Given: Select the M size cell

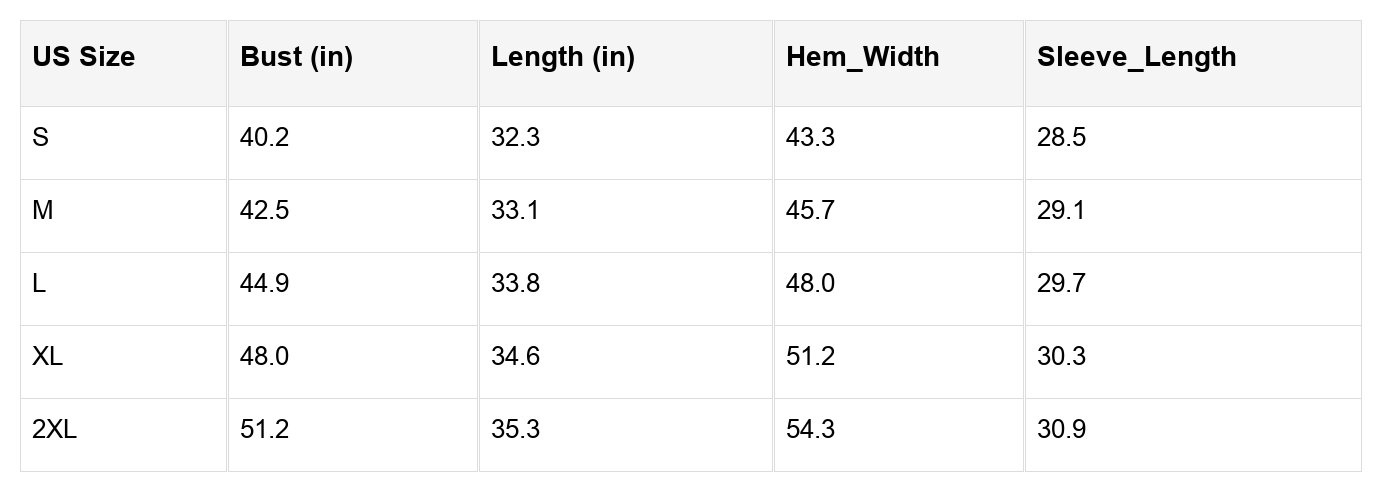Looking at the screenshot, I should click(42, 211).
